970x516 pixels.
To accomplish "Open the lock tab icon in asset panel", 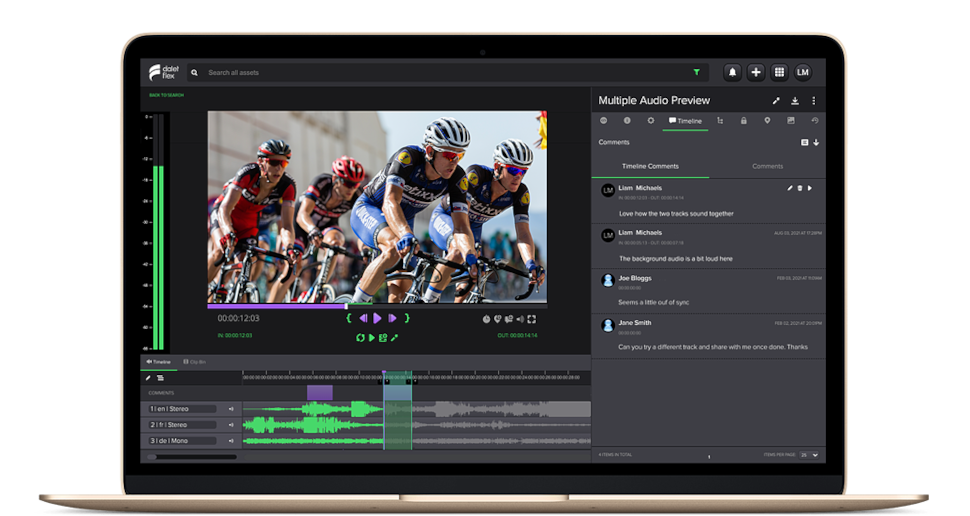I will (743, 121).
